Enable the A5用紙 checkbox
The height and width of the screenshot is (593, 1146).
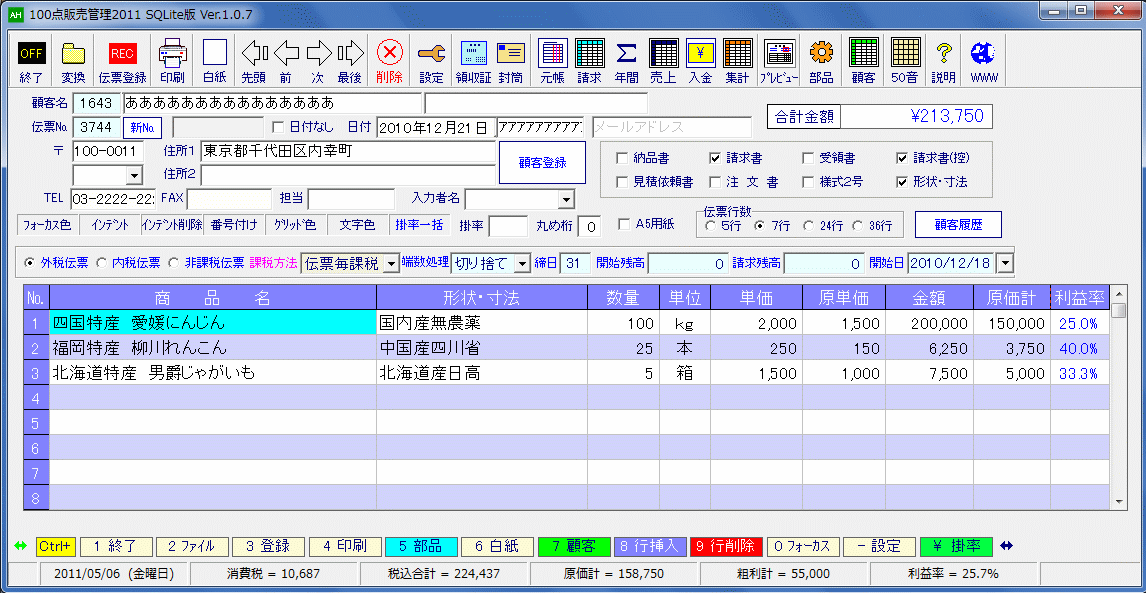(x=623, y=224)
